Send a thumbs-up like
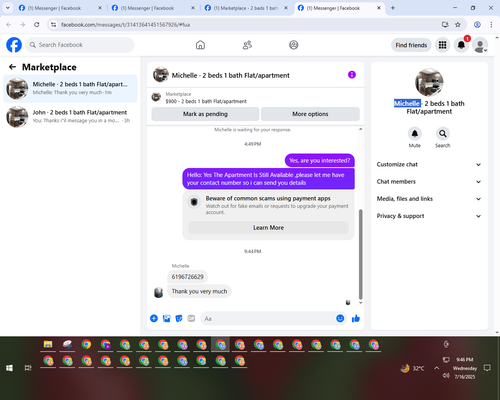Image resolution: width=500 pixels, height=400 pixels. click(356, 318)
